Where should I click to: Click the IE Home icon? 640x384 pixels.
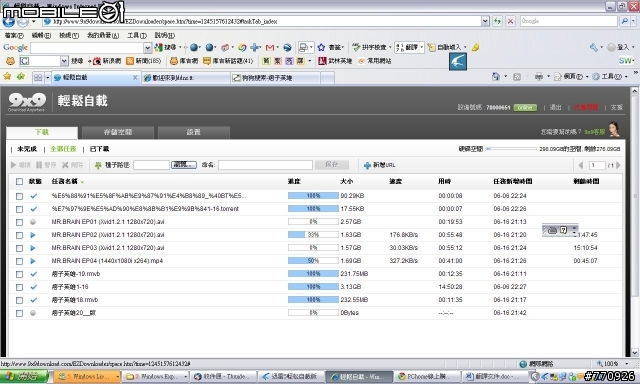pos(496,76)
